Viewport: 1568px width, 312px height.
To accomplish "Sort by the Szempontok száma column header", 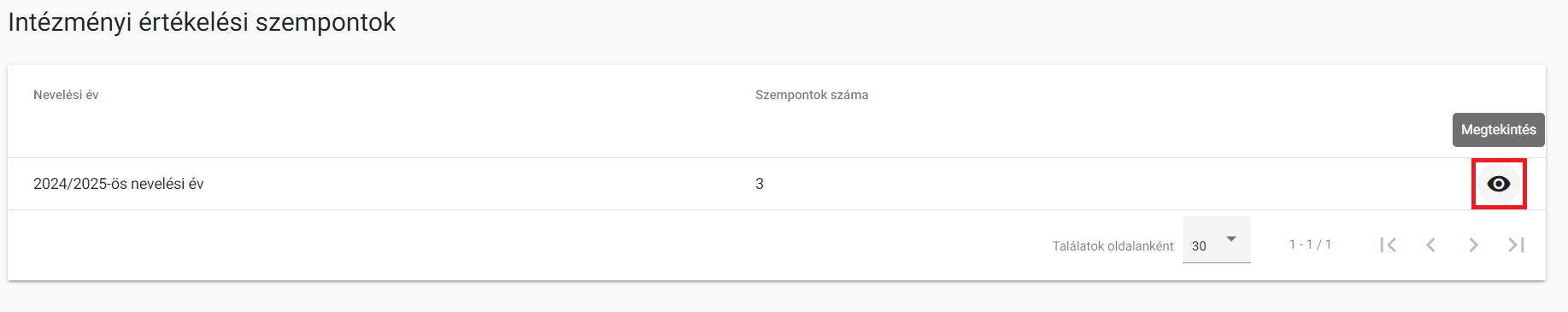I will [812, 95].
